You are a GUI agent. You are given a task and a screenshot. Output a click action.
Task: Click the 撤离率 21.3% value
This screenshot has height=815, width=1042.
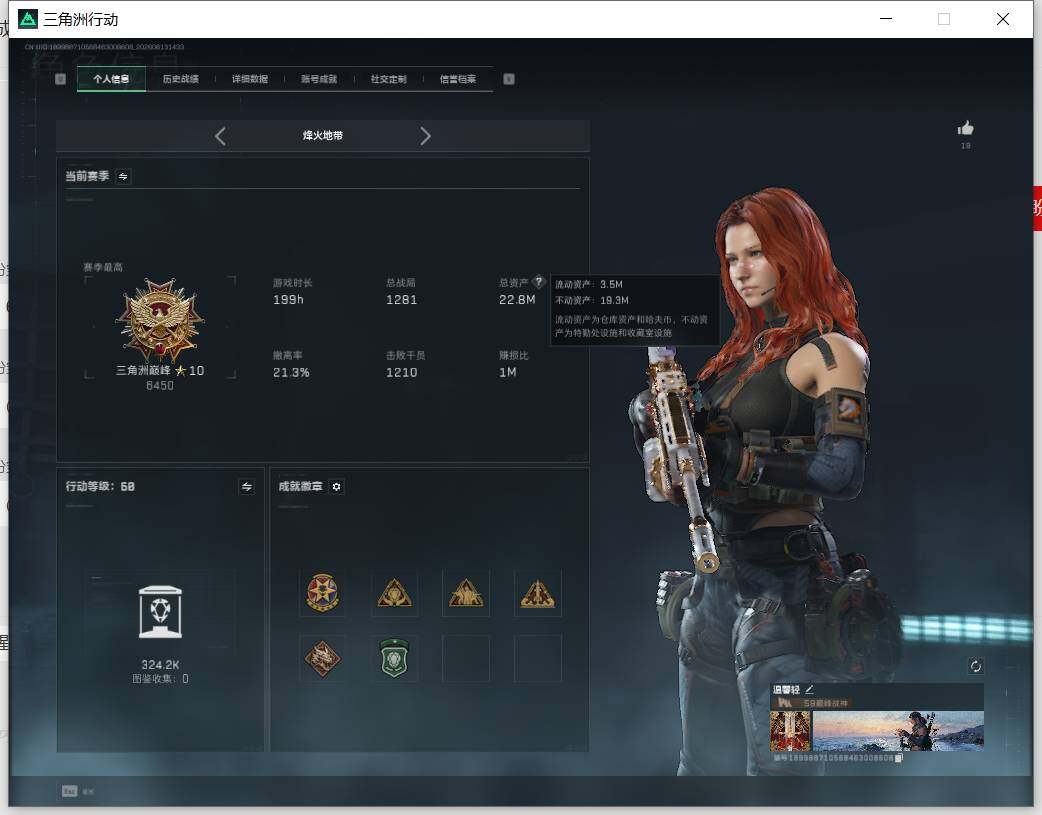[x=291, y=372]
